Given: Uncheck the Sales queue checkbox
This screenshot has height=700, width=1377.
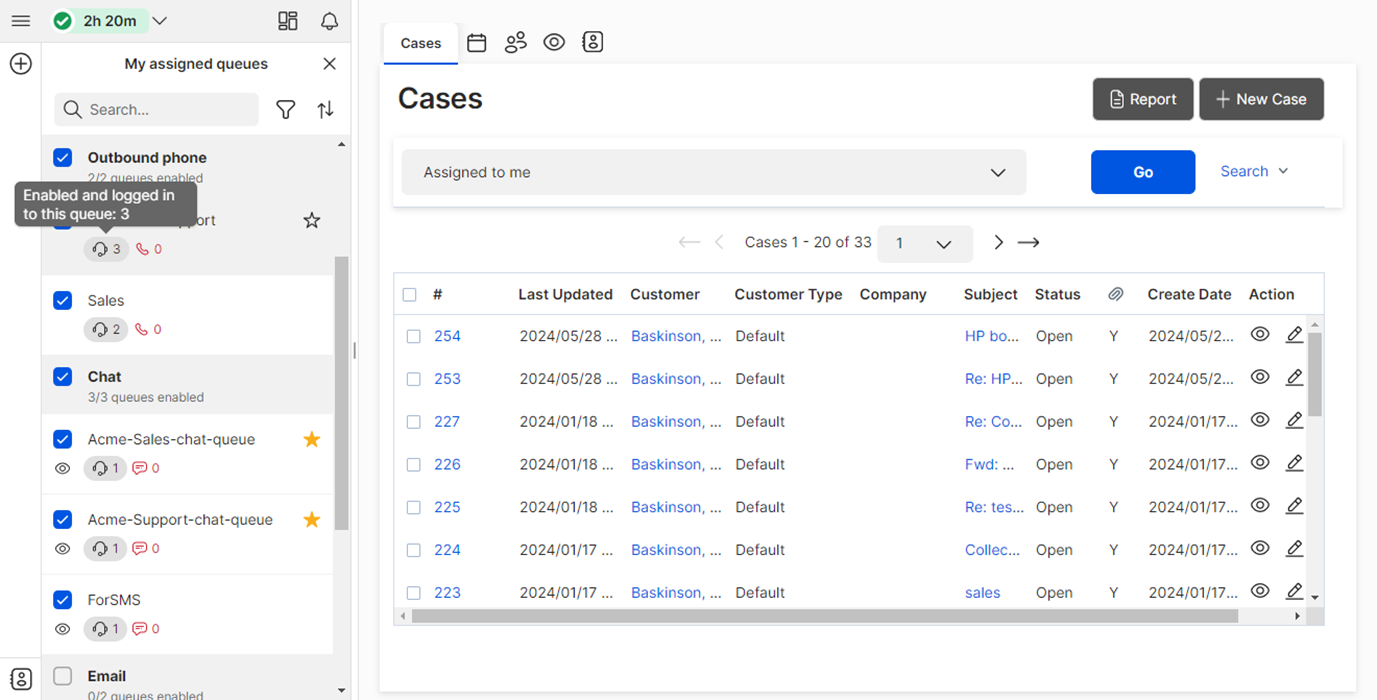Looking at the screenshot, I should pyautogui.click(x=63, y=300).
